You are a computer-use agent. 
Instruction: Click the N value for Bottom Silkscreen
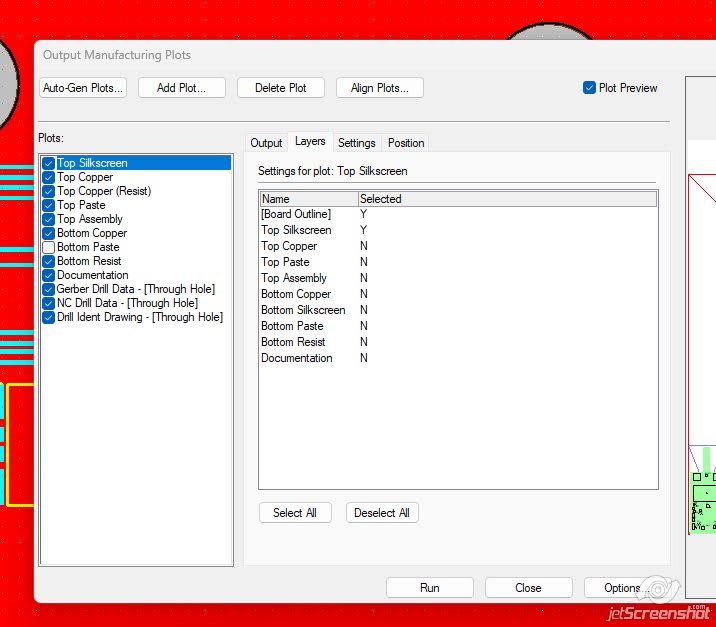[363, 310]
